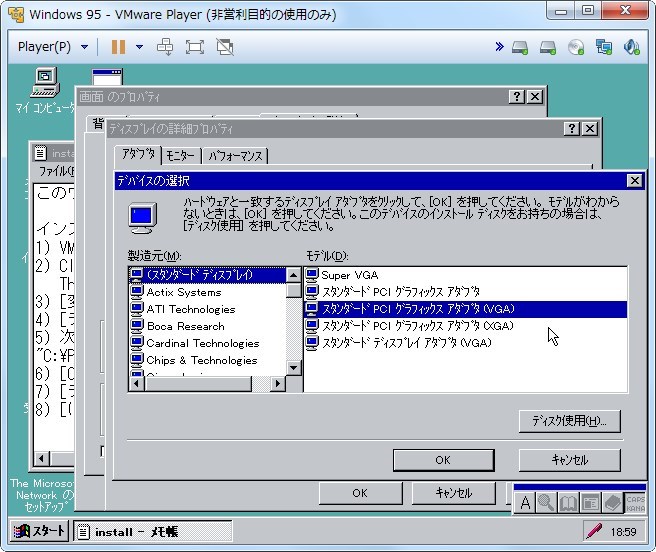Open ファイル menu in the Notepad window

pyautogui.click(x=56, y=171)
